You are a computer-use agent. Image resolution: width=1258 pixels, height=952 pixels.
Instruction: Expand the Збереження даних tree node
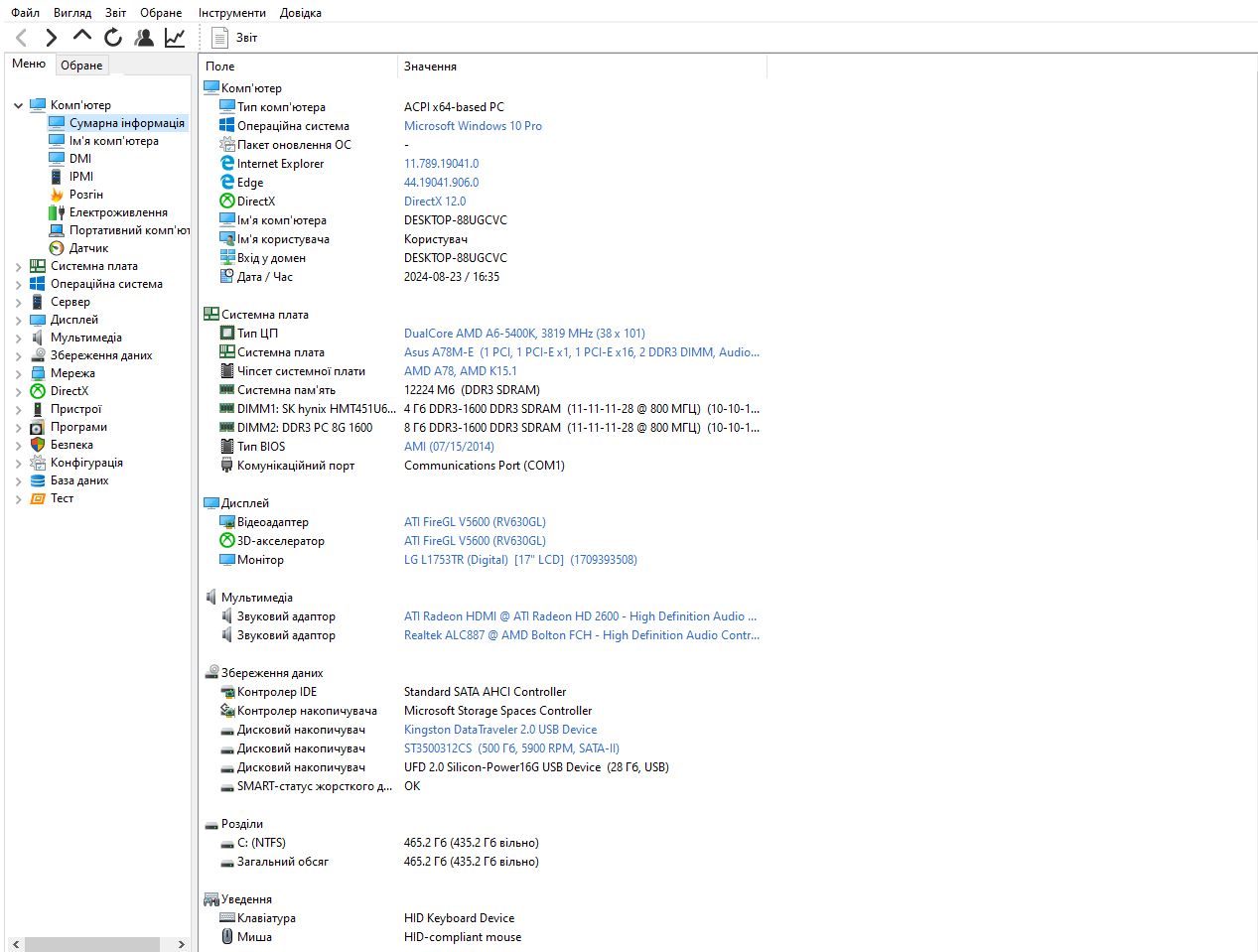(18, 355)
